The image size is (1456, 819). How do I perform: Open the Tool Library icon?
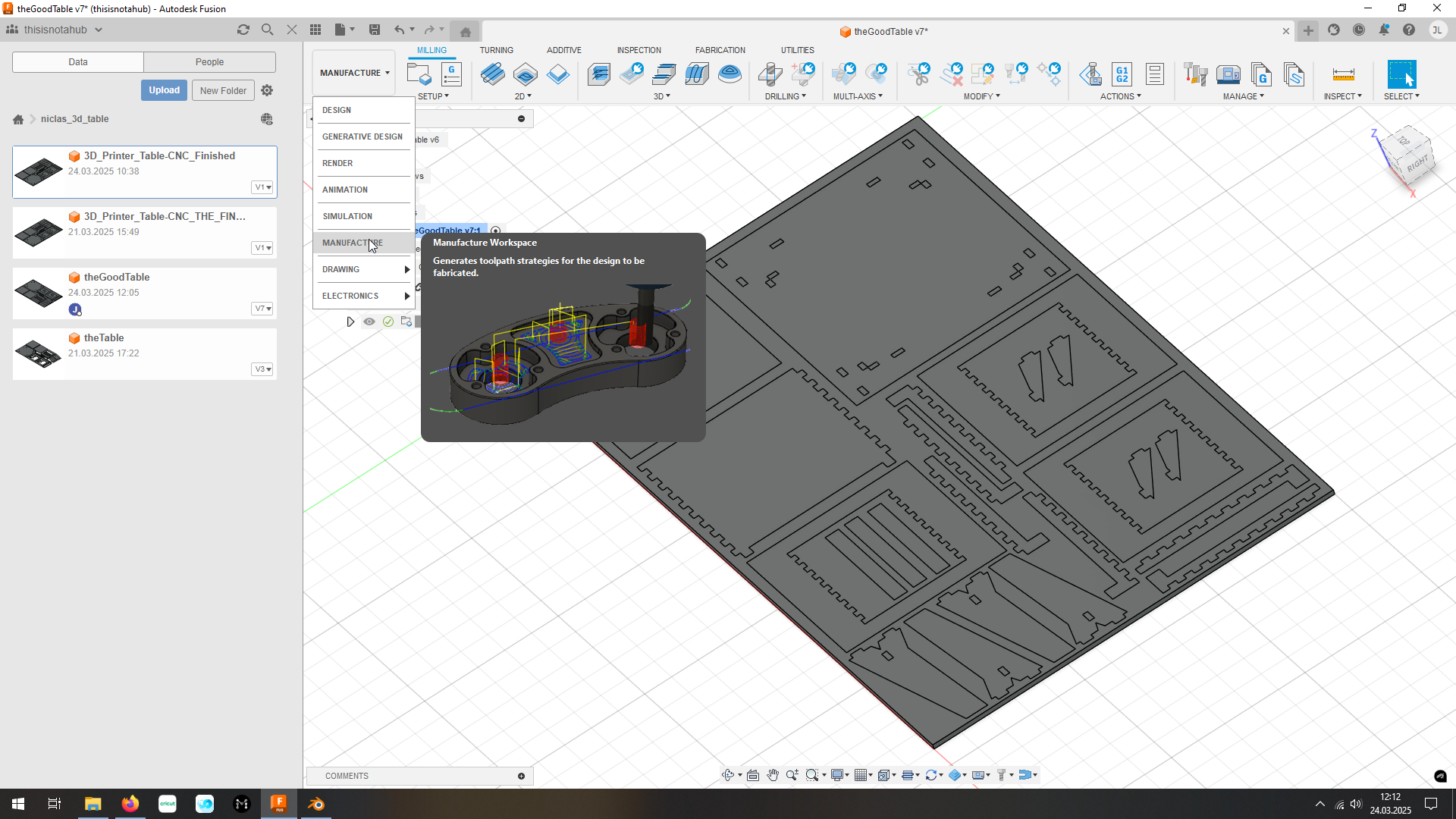click(1196, 74)
